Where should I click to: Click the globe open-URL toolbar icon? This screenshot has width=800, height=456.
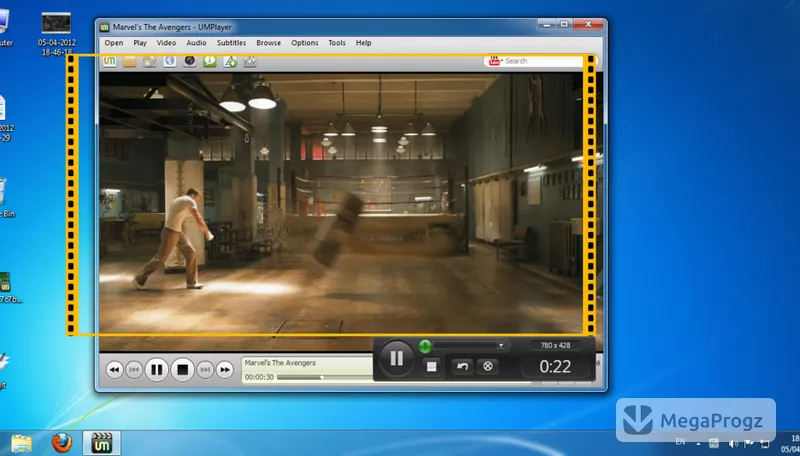coord(169,62)
